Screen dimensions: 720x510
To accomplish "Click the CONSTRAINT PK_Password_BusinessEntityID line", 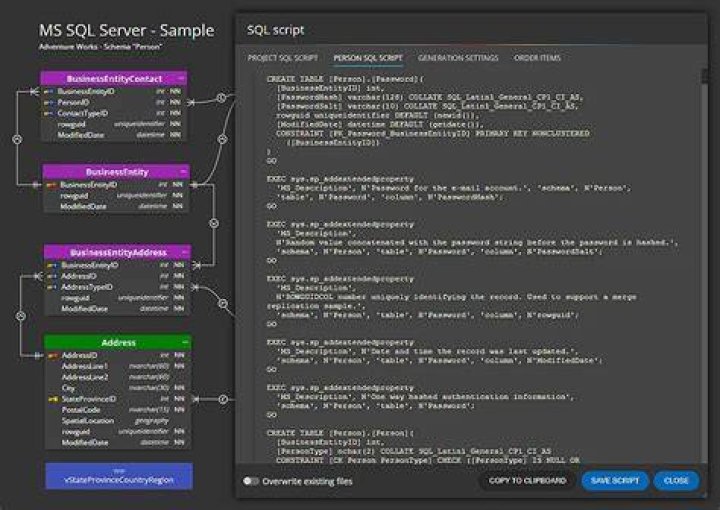I will (x=433, y=134).
